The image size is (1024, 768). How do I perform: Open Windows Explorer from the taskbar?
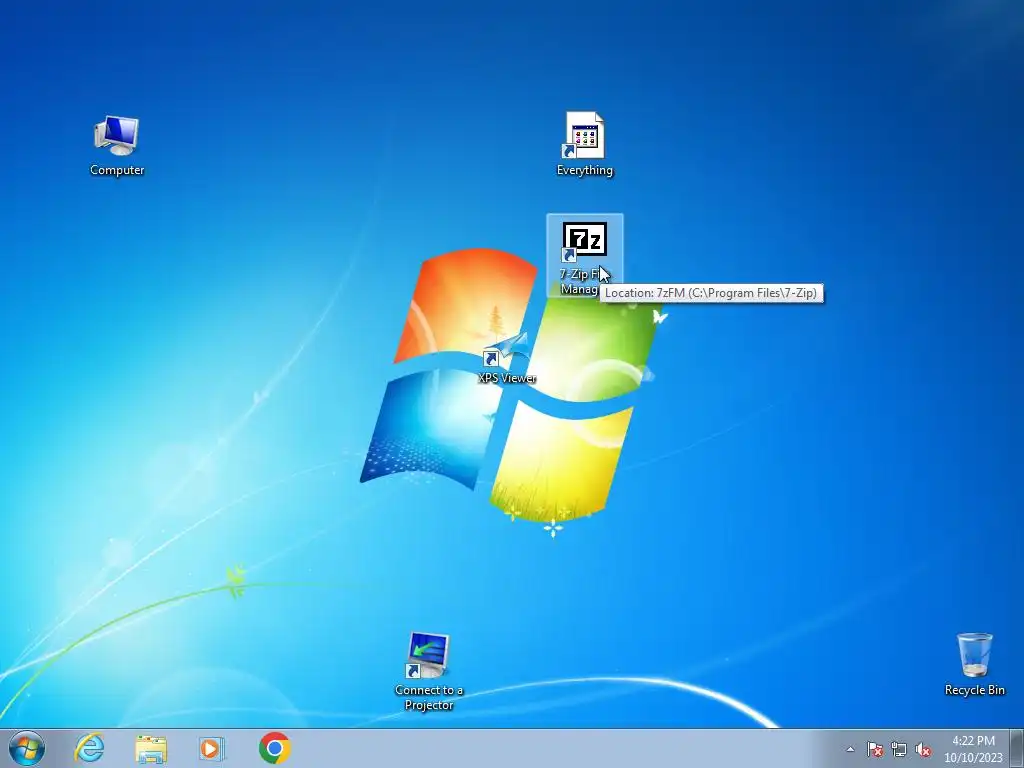[151, 748]
